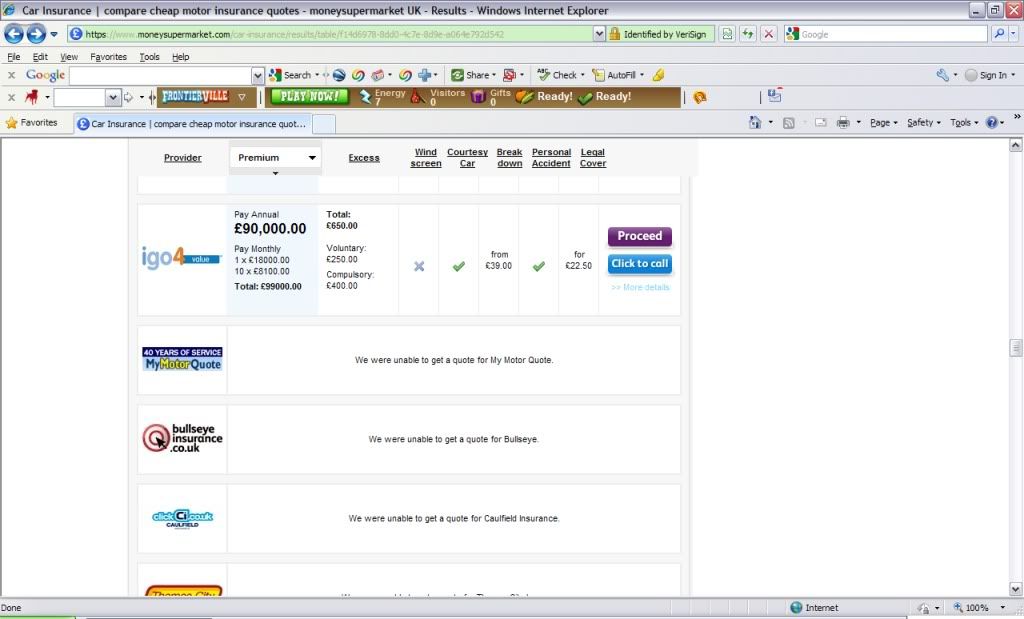Sort by Windscreen column header
The height and width of the screenshot is (619, 1024).
426,157
